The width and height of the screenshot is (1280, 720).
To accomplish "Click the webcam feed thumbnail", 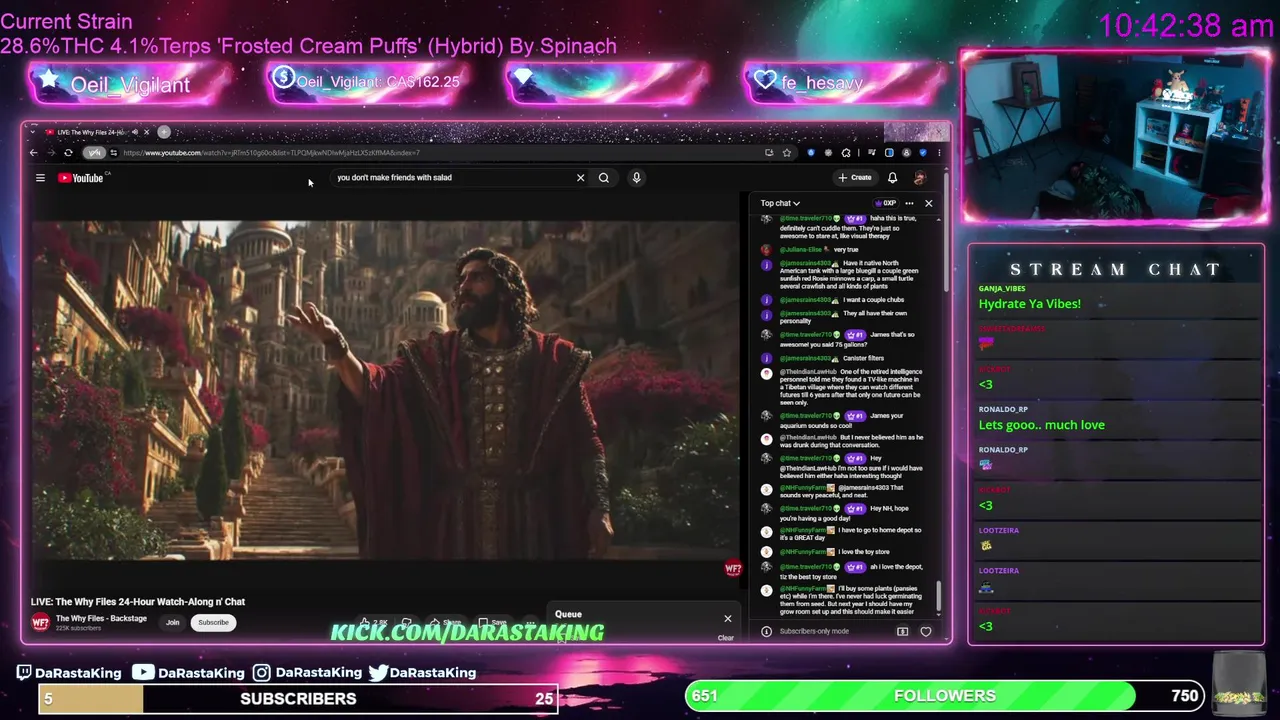I will (1115, 136).
